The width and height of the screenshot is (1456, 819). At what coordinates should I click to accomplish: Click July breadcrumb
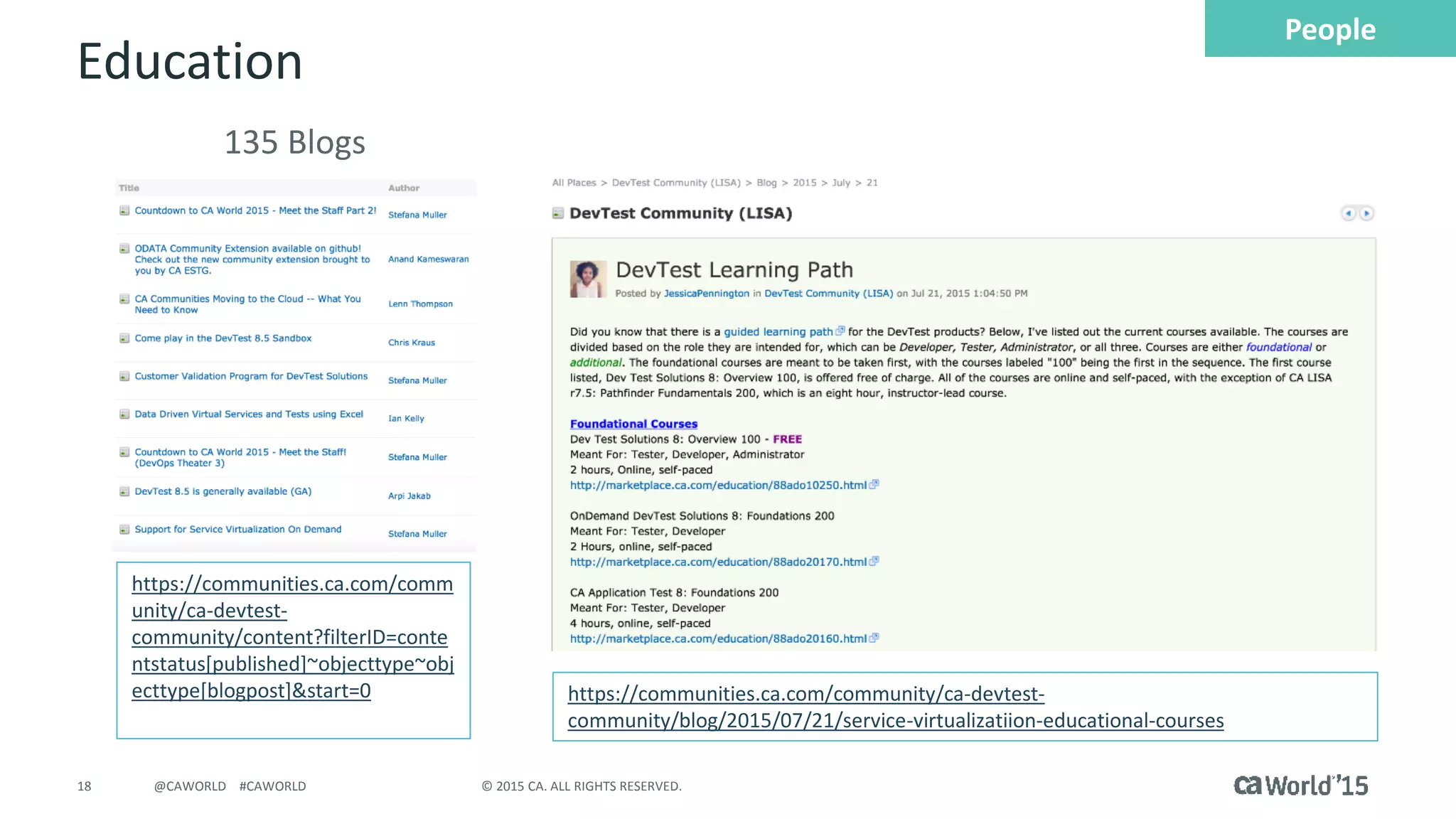tap(841, 183)
